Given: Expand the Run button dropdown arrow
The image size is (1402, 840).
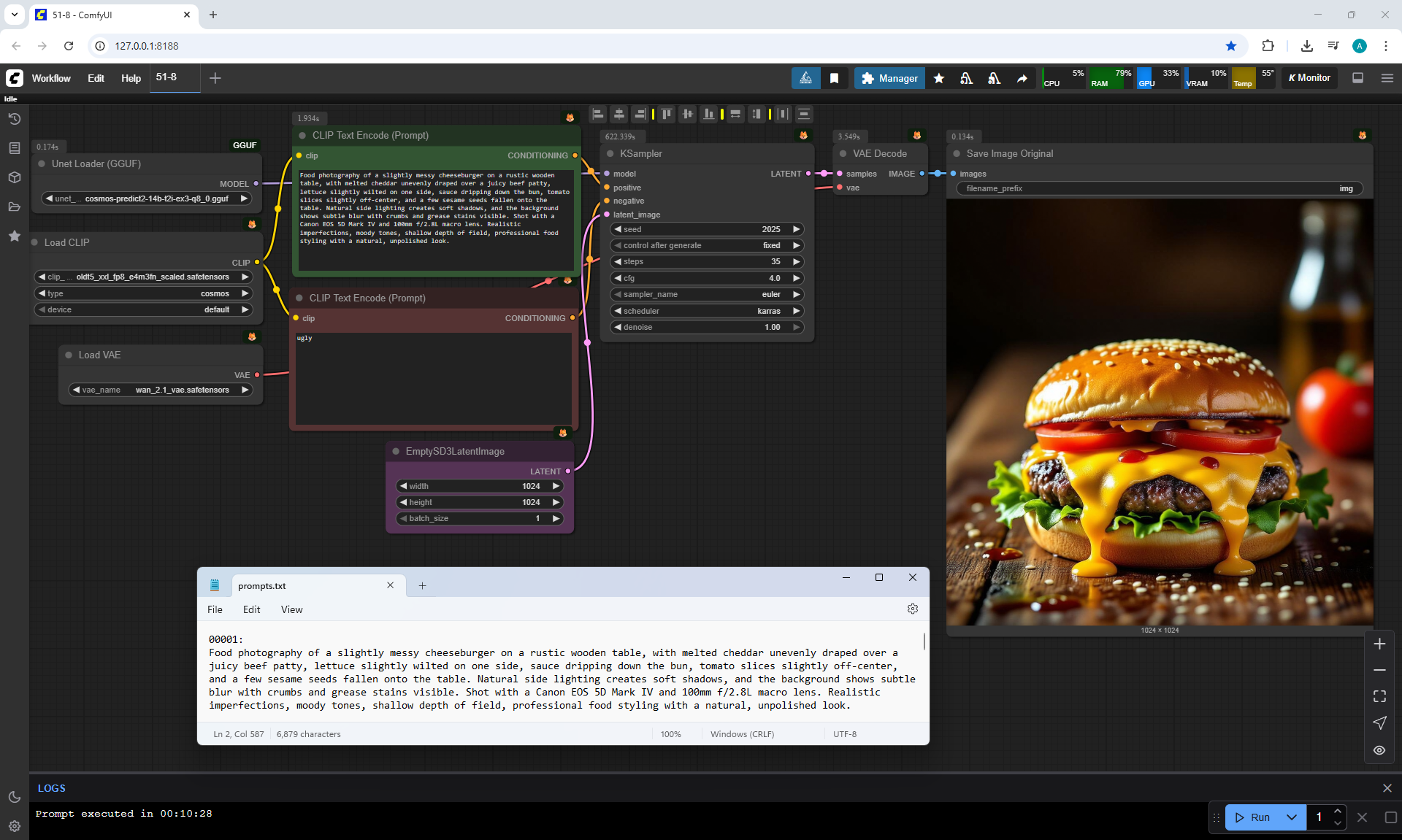Looking at the screenshot, I should [1292, 817].
